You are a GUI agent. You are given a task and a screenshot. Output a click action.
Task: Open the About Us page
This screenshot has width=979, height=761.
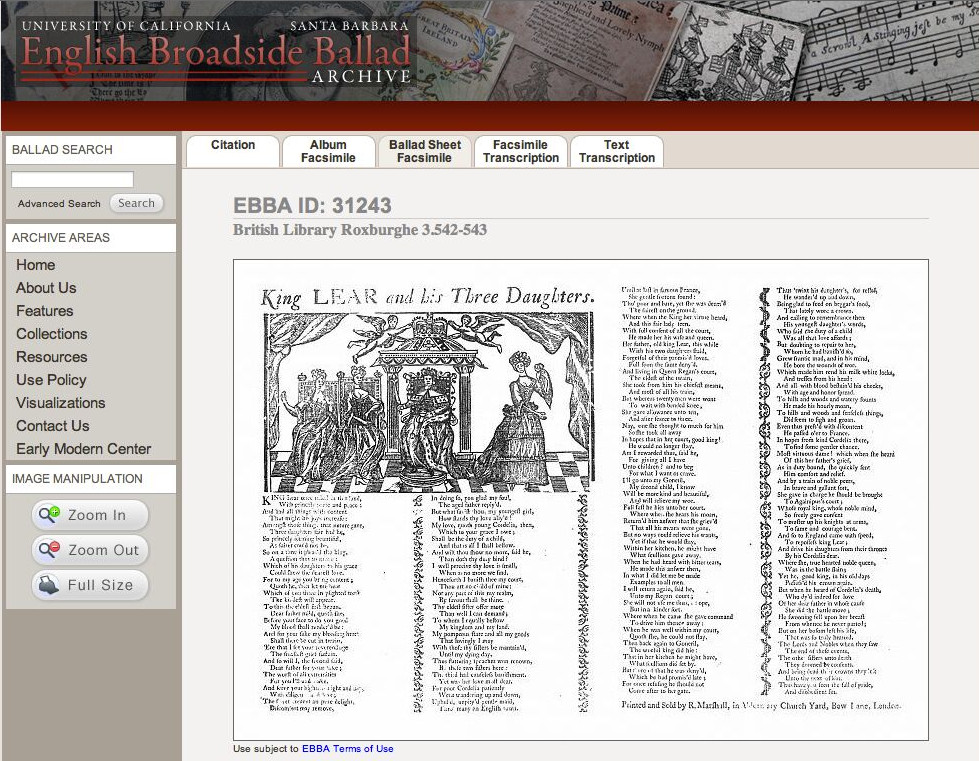46,288
